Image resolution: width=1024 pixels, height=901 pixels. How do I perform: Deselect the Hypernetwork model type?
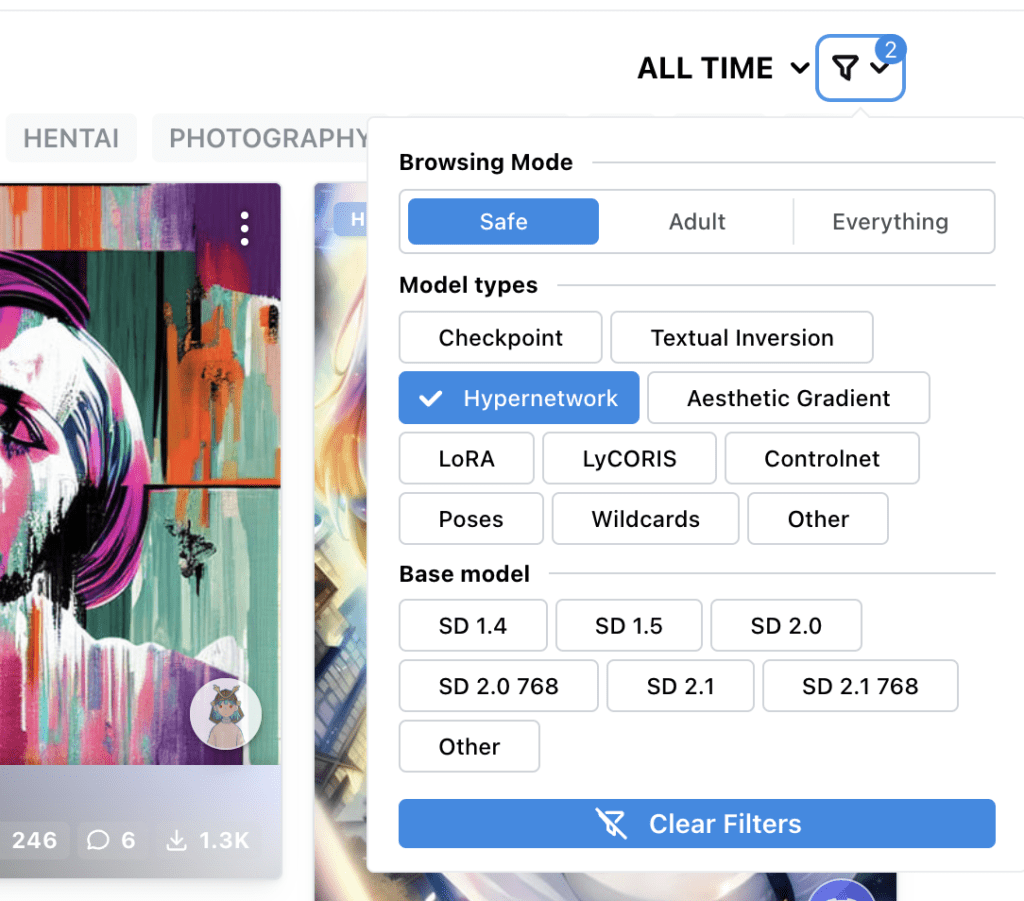[x=519, y=398]
